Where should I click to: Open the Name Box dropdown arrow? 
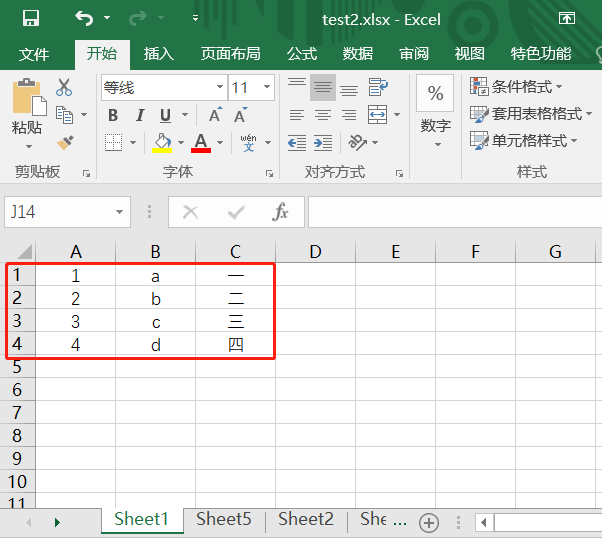point(120,212)
